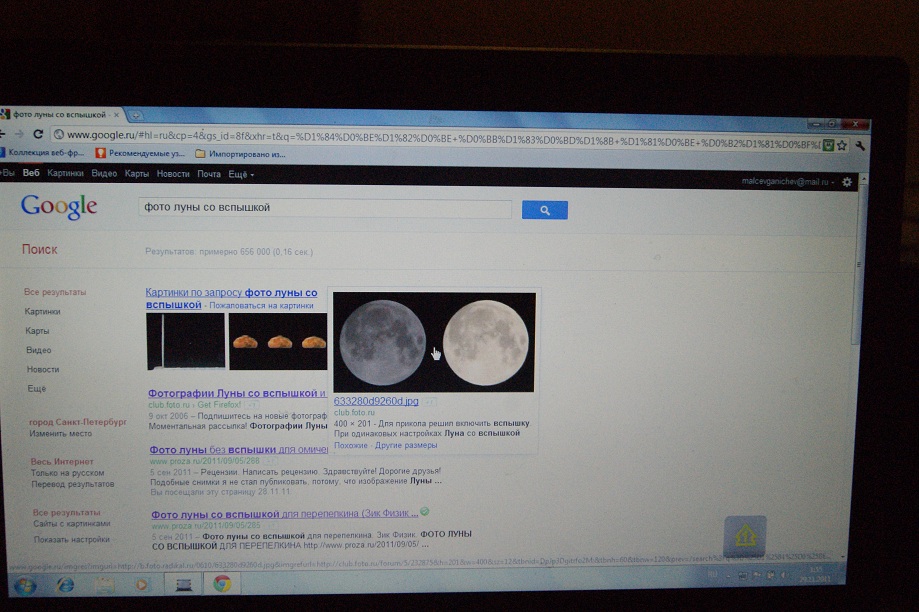
Task: Click the enlarged two-moons preview image
Action: click(434, 342)
